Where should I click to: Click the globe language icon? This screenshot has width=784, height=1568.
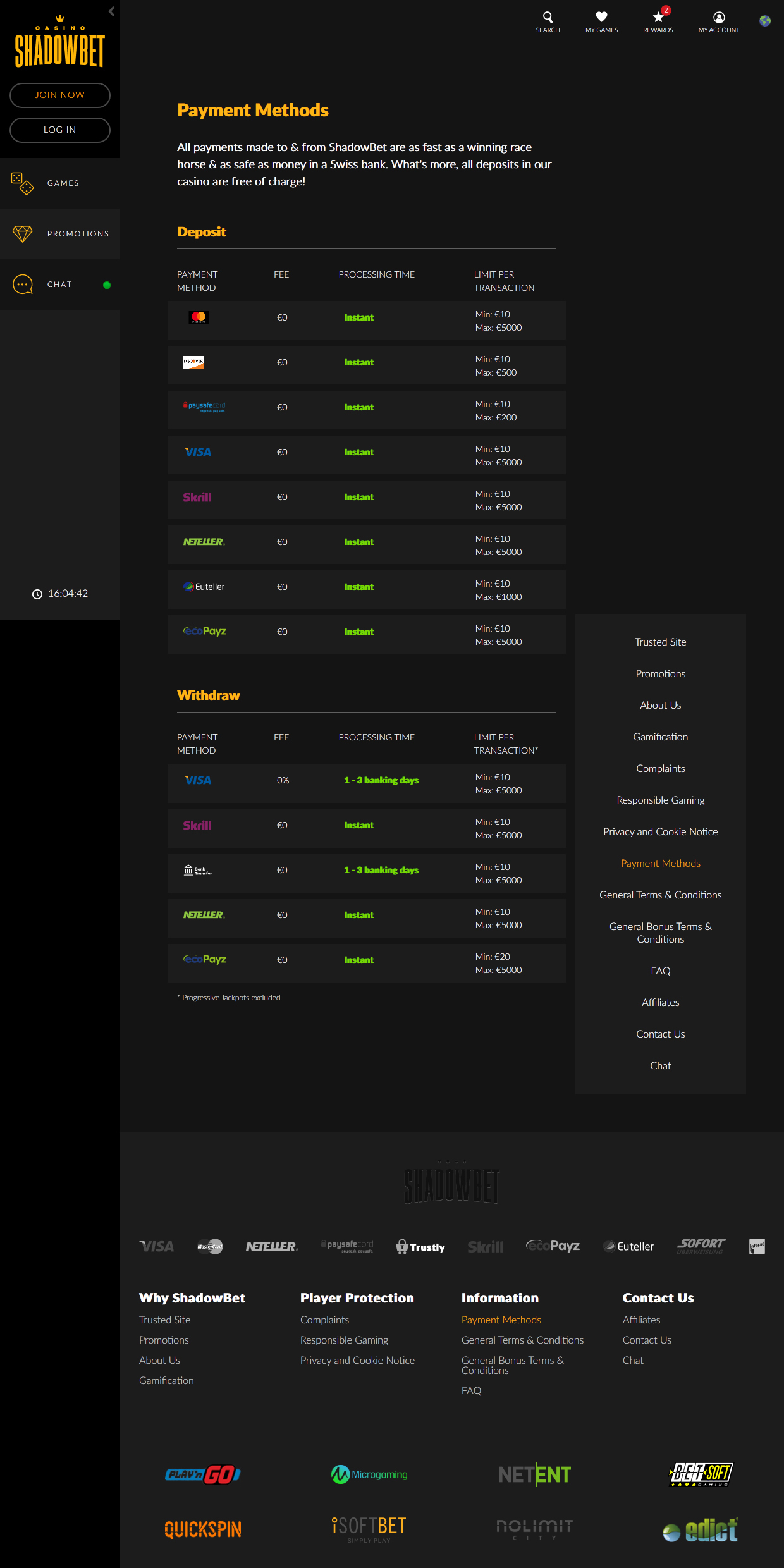pyautogui.click(x=765, y=21)
